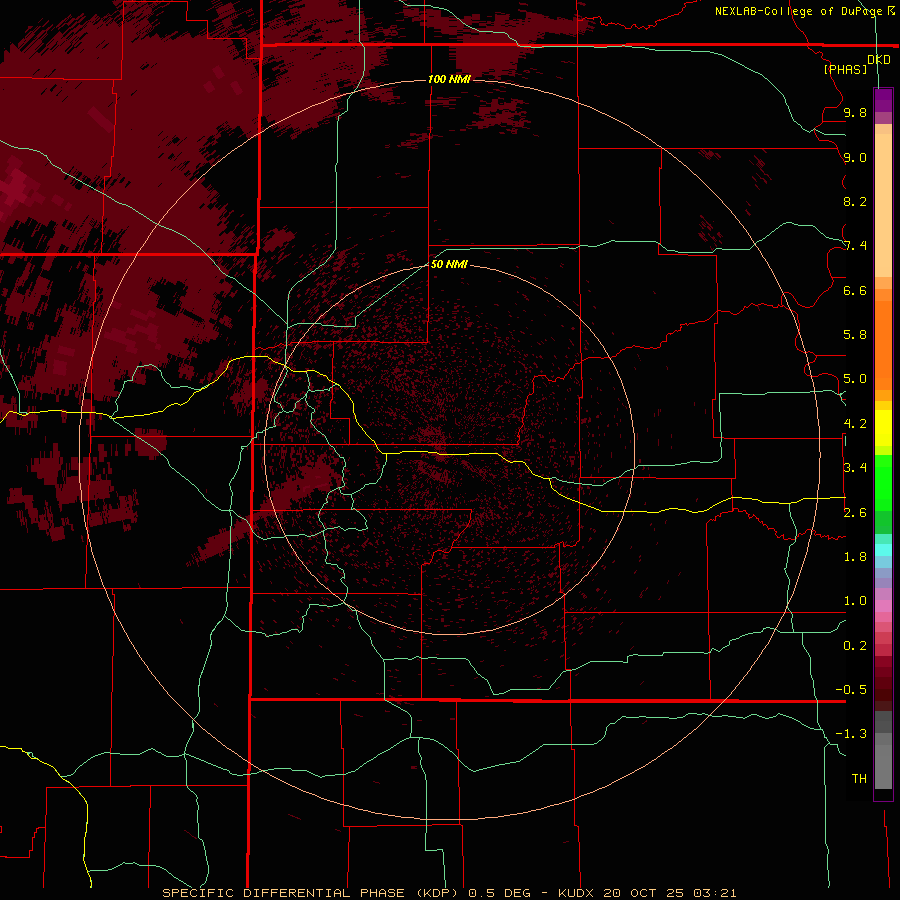
Task: Click the 9.0 value on the legend
Action: (x=855, y=157)
